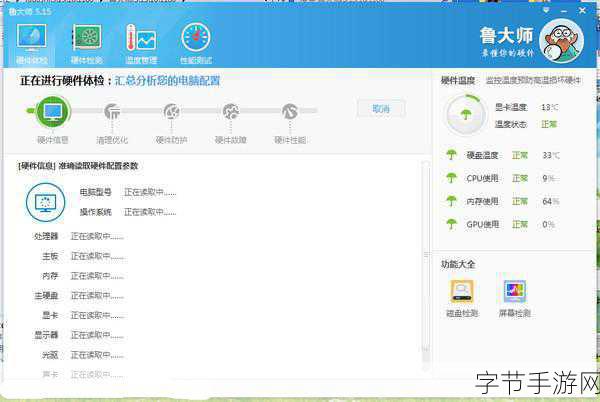Click the 显示器 row label
600x402 pixels.
(x=46, y=335)
